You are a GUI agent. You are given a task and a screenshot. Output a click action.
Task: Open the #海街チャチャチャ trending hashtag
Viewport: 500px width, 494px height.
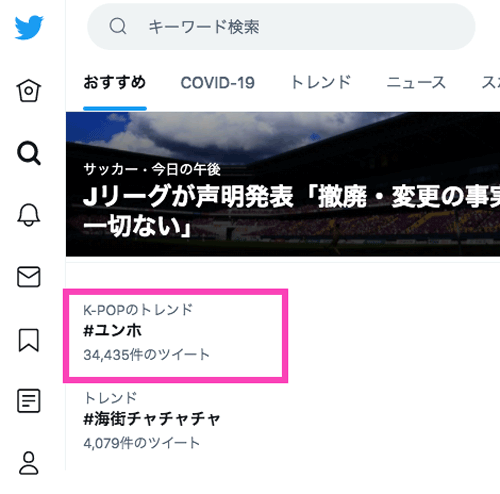click(x=152, y=419)
